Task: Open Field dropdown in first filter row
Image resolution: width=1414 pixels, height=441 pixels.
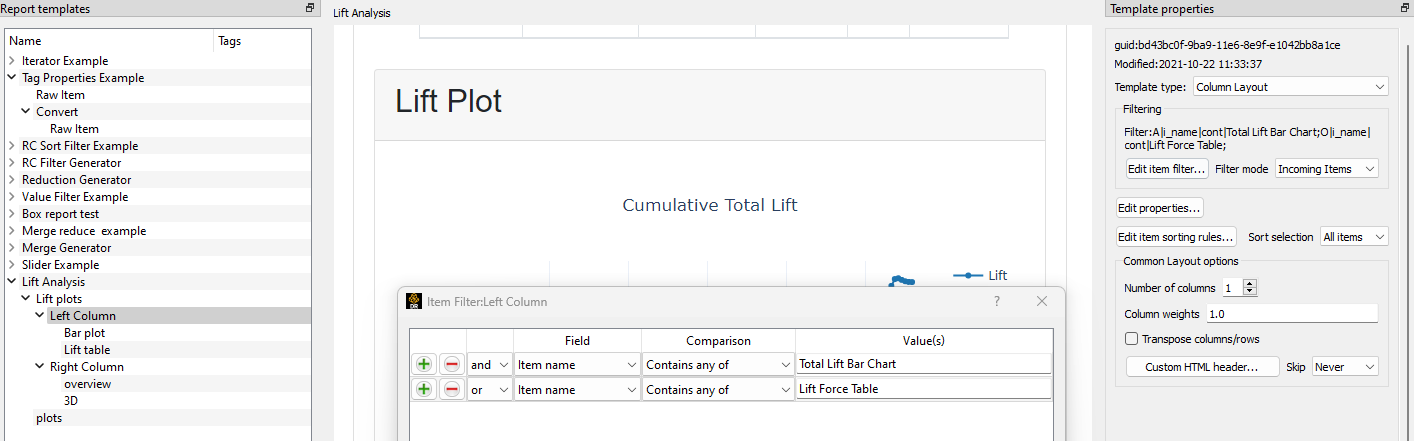Action: (x=577, y=365)
